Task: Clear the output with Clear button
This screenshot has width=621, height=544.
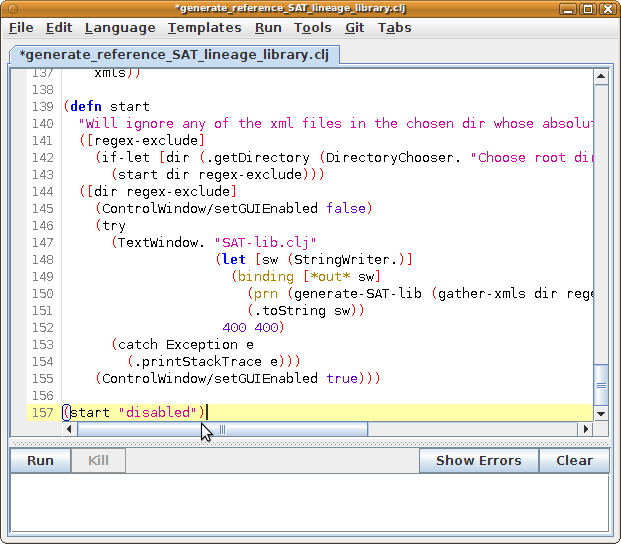Action: coord(574,461)
